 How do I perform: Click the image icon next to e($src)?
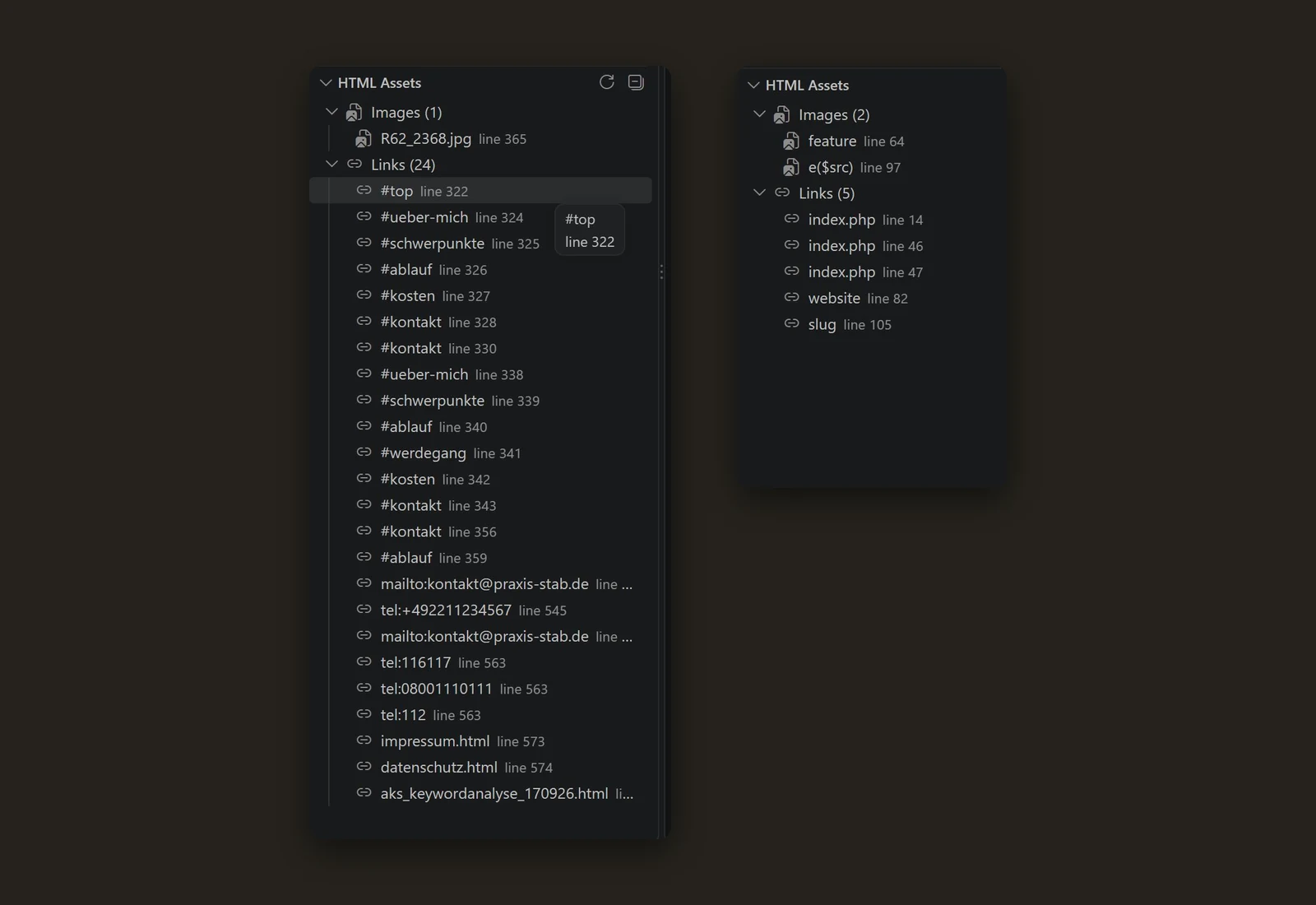pos(791,168)
